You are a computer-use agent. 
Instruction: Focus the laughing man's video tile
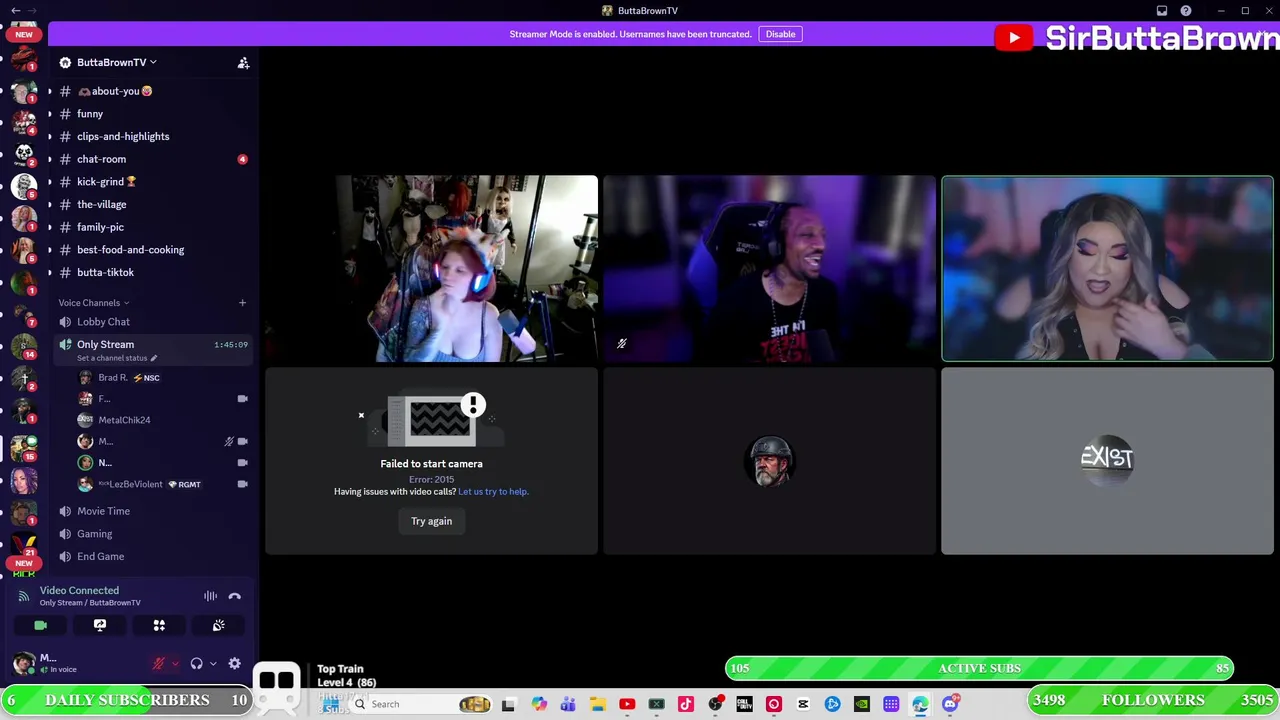769,268
